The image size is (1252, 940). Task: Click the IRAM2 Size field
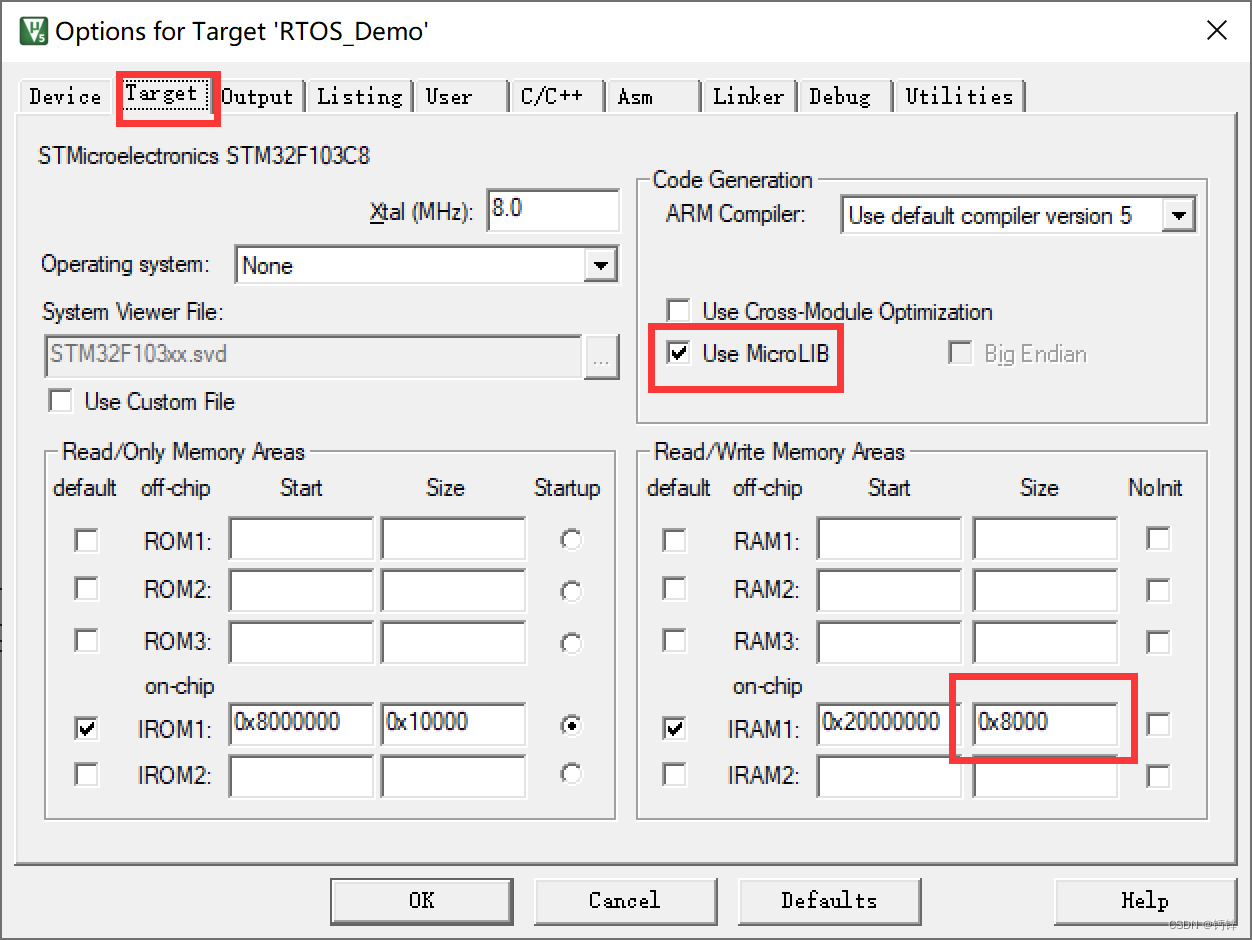pyautogui.click(x=1045, y=776)
